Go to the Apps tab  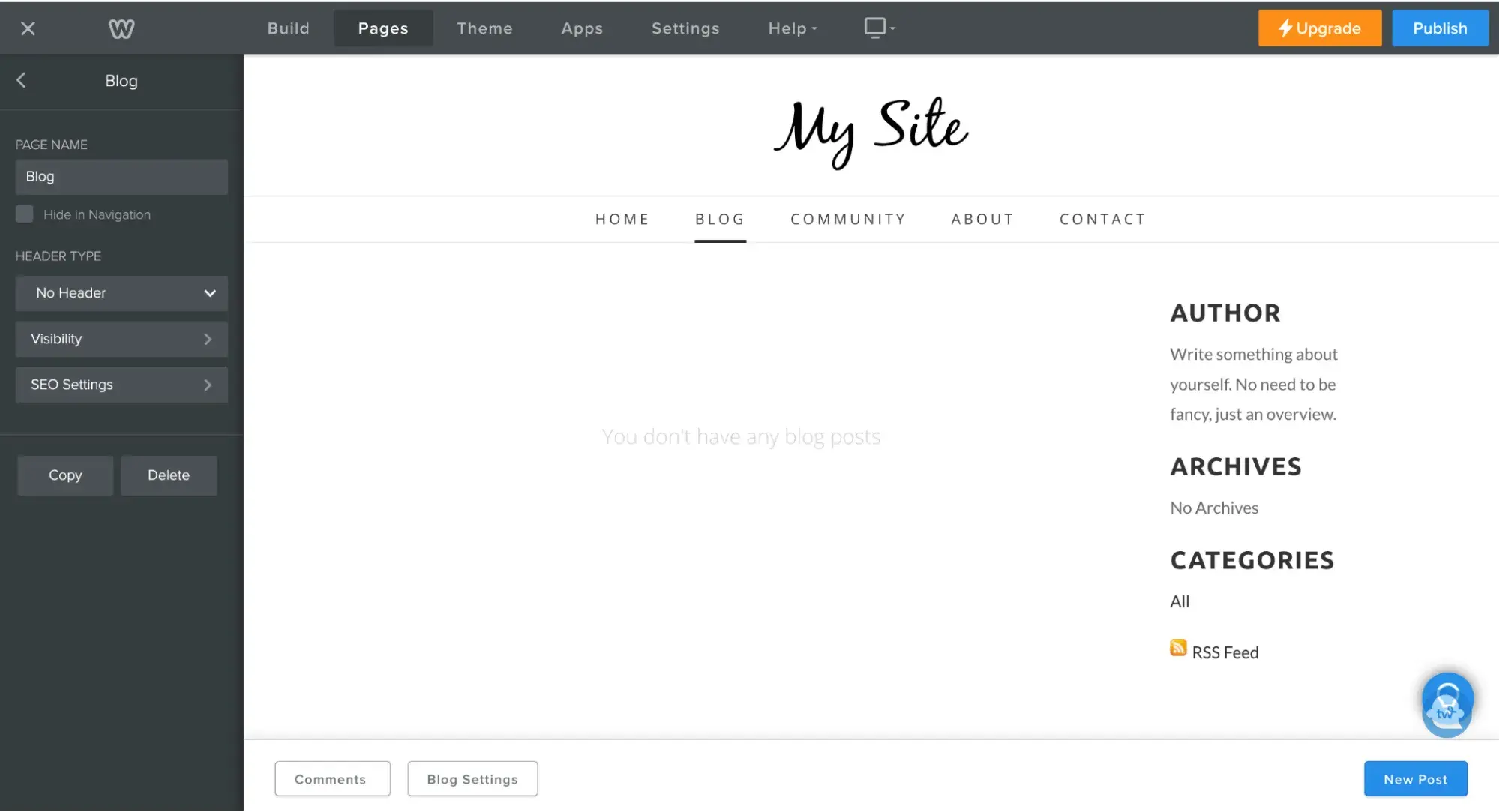click(x=583, y=28)
